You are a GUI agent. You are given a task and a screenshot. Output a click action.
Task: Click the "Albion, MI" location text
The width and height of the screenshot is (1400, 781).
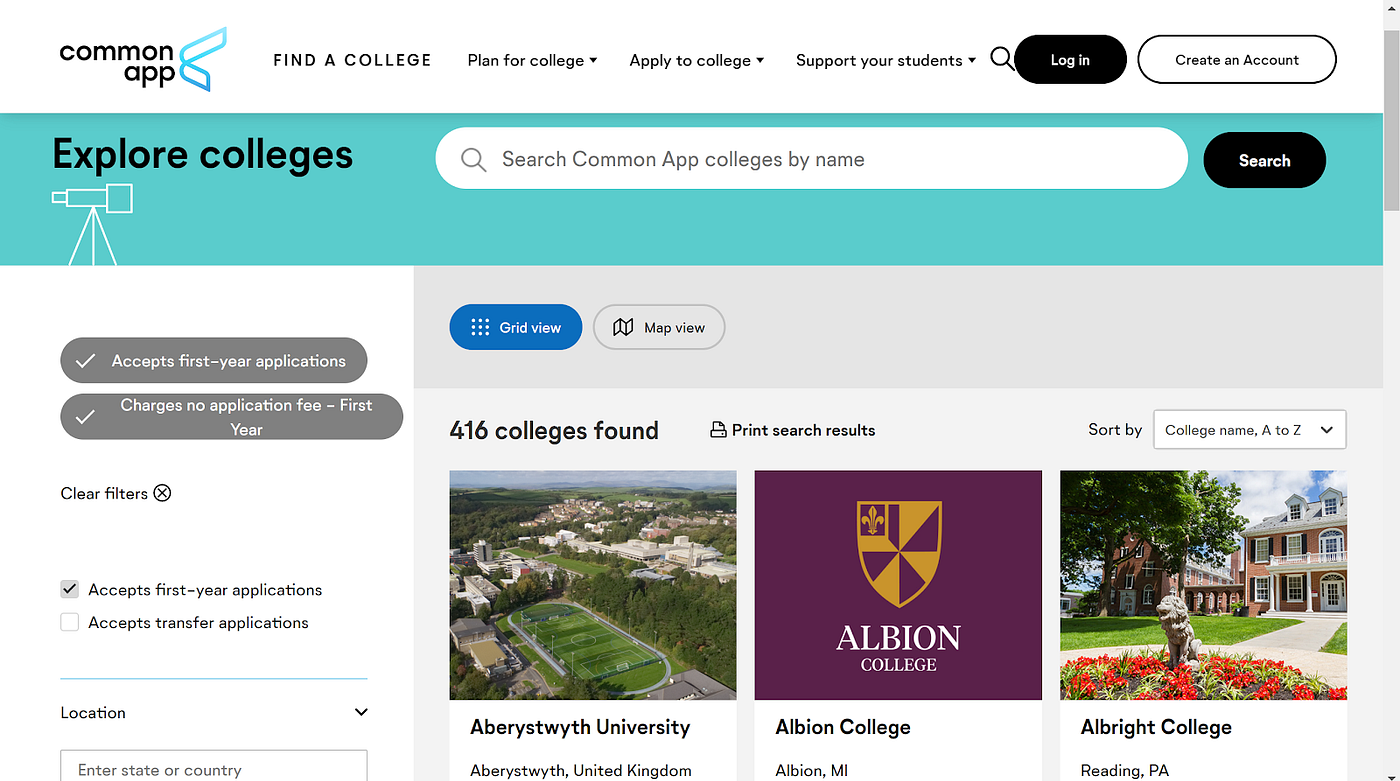(x=811, y=770)
